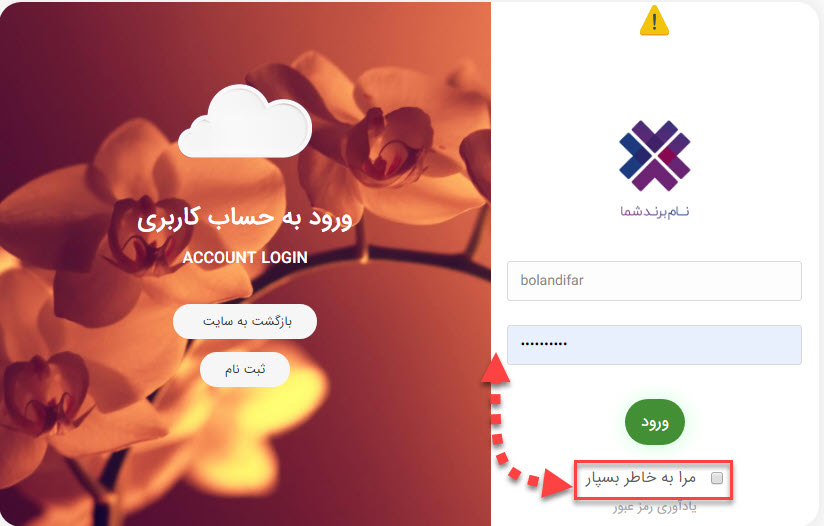This screenshot has width=824, height=526.
Task: Click the بازگشت به سایت button
Action: pyautogui.click(x=245, y=321)
